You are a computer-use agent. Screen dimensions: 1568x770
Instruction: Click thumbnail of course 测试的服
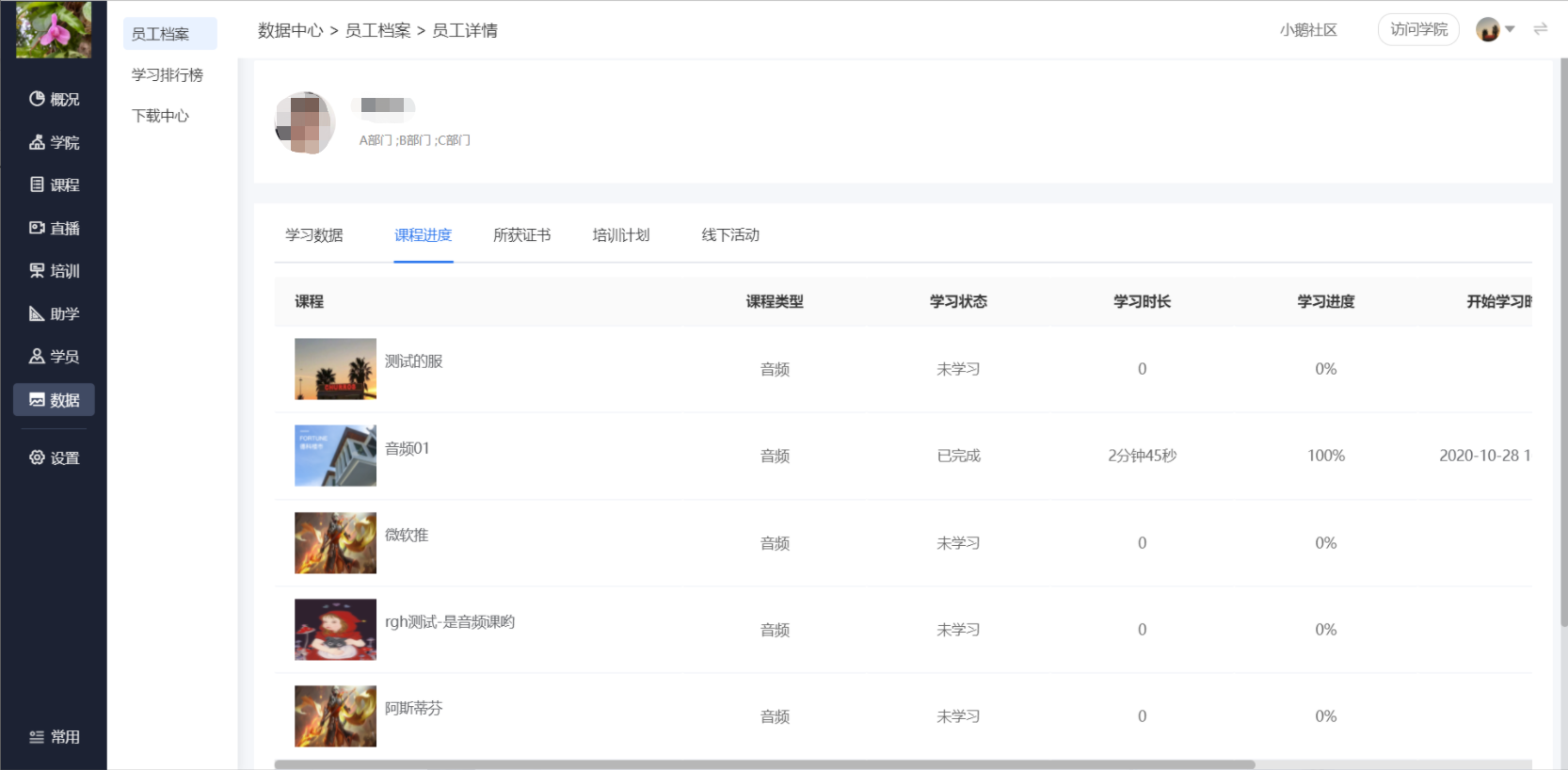click(x=335, y=369)
